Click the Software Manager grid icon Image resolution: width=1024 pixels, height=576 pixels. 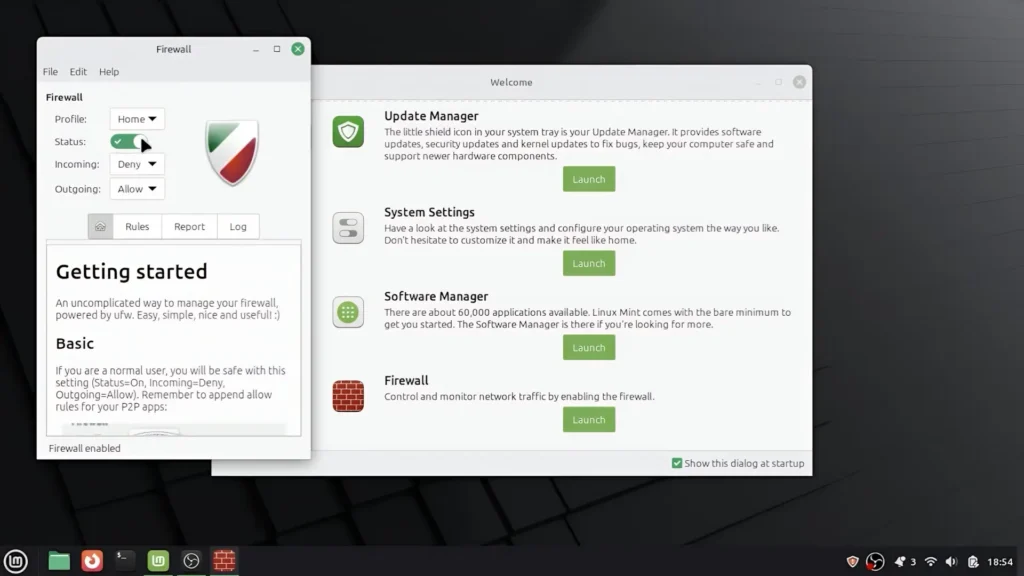tap(348, 312)
